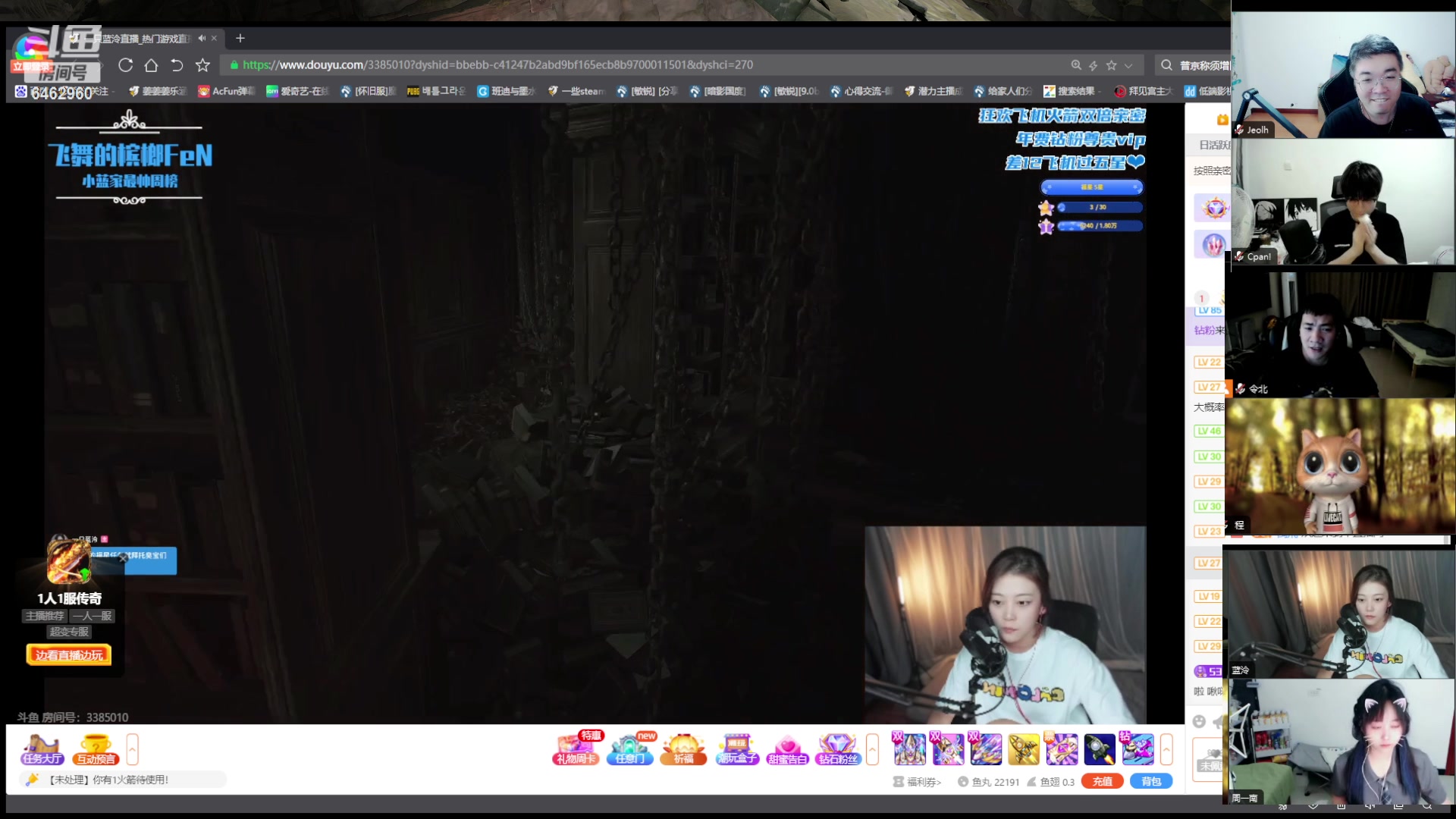
Task: Expand the gift list arrow
Action: click(1166, 749)
